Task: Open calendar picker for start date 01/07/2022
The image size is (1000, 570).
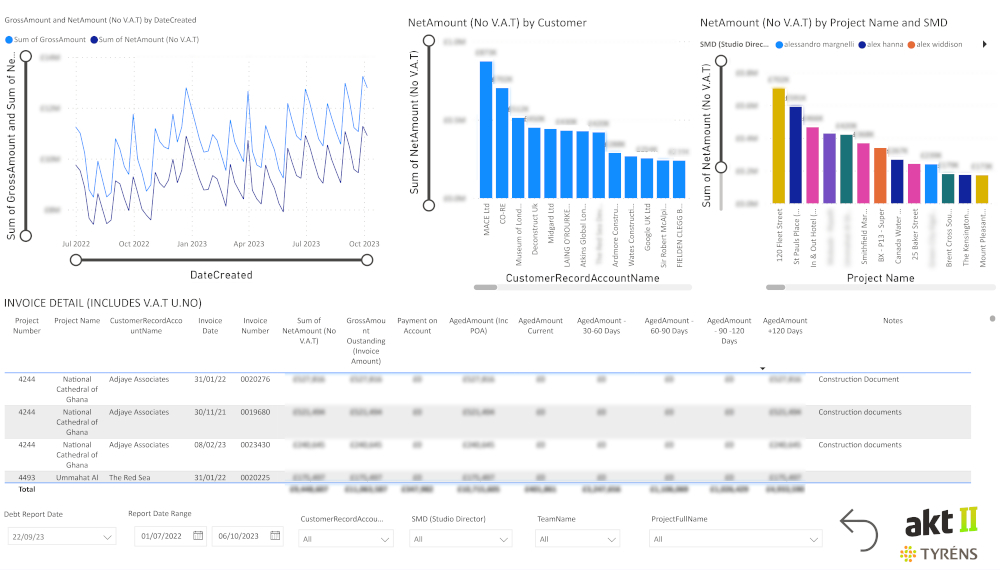Action: (x=198, y=536)
